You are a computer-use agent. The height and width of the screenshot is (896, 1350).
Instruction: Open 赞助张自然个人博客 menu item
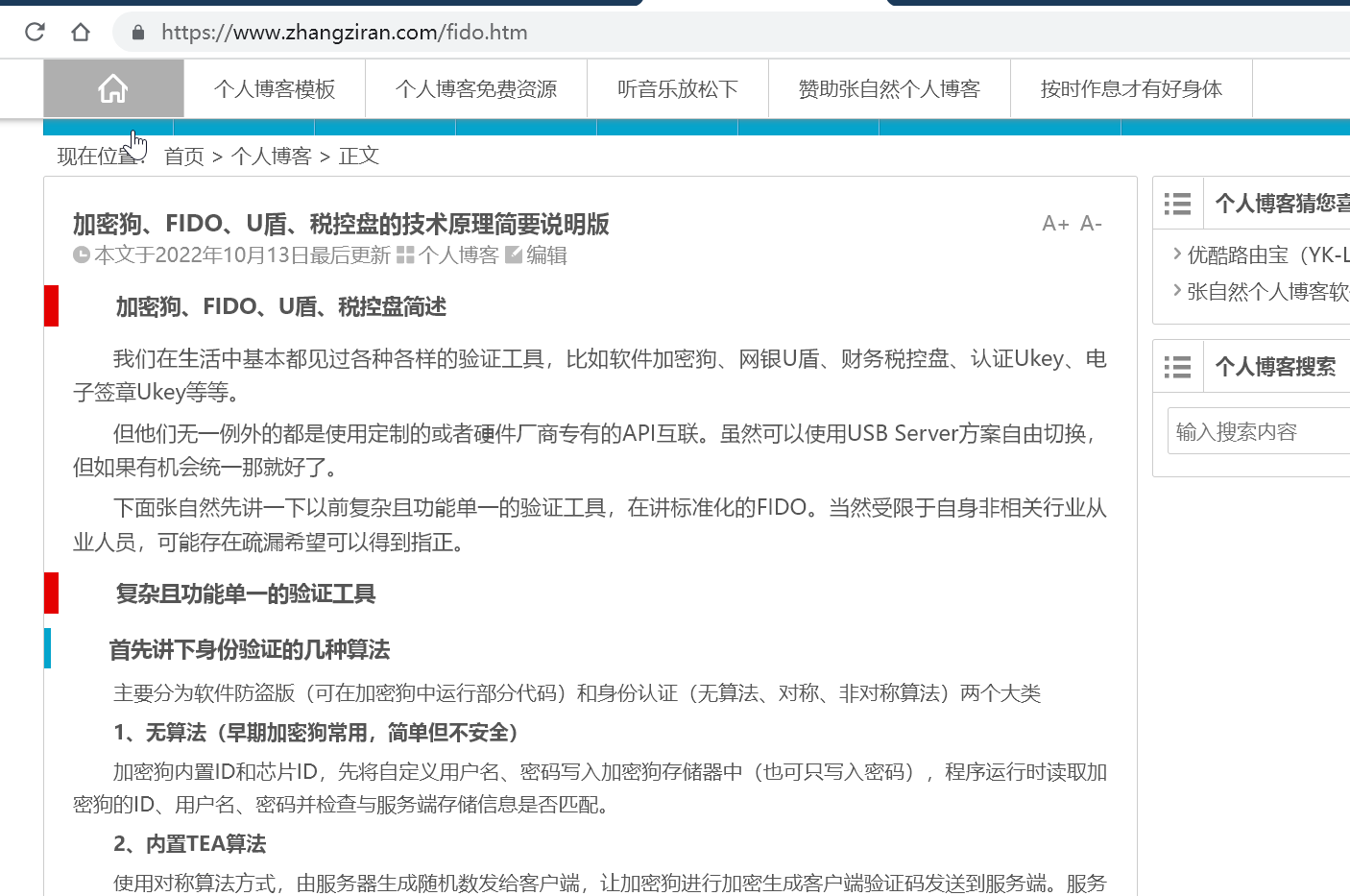click(889, 89)
